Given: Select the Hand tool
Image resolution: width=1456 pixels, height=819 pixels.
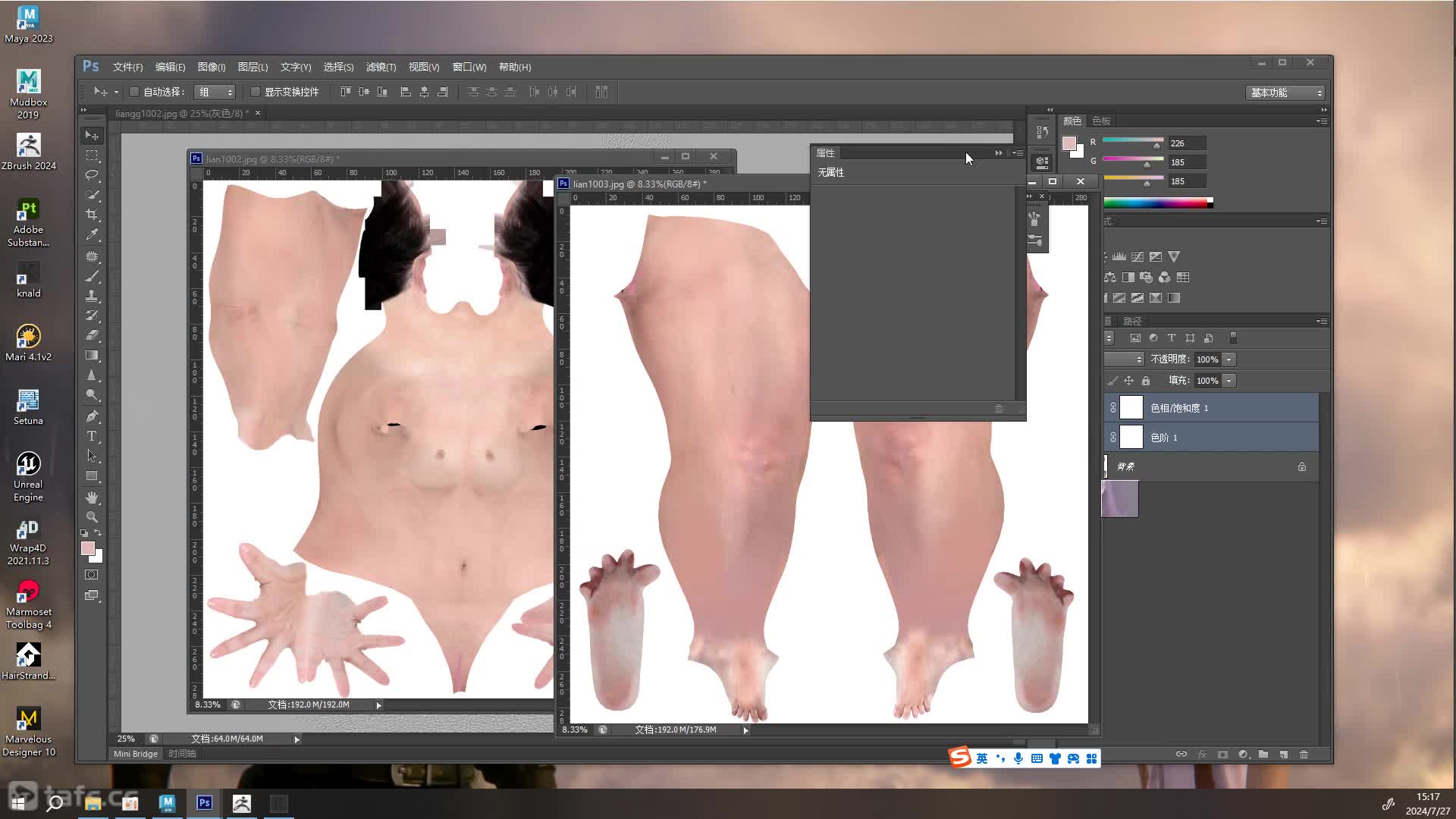Looking at the screenshot, I should (x=92, y=497).
